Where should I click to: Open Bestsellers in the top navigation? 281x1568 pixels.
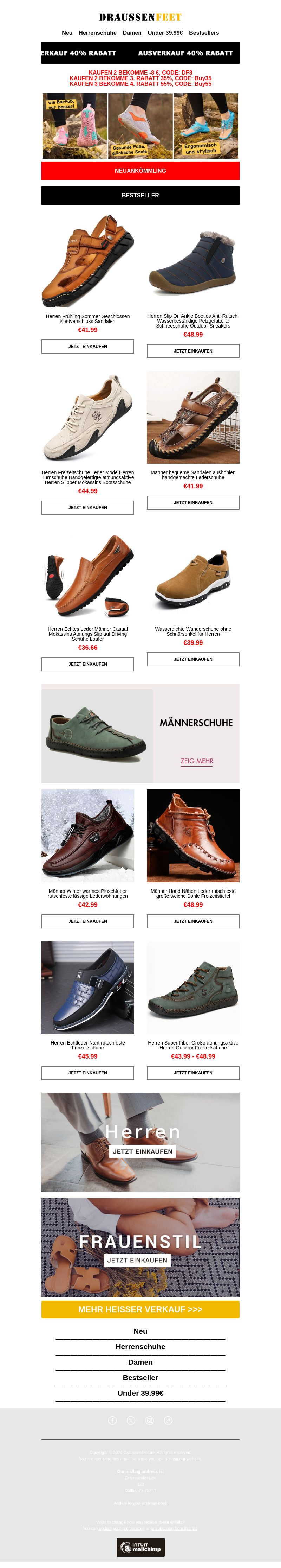[204, 33]
